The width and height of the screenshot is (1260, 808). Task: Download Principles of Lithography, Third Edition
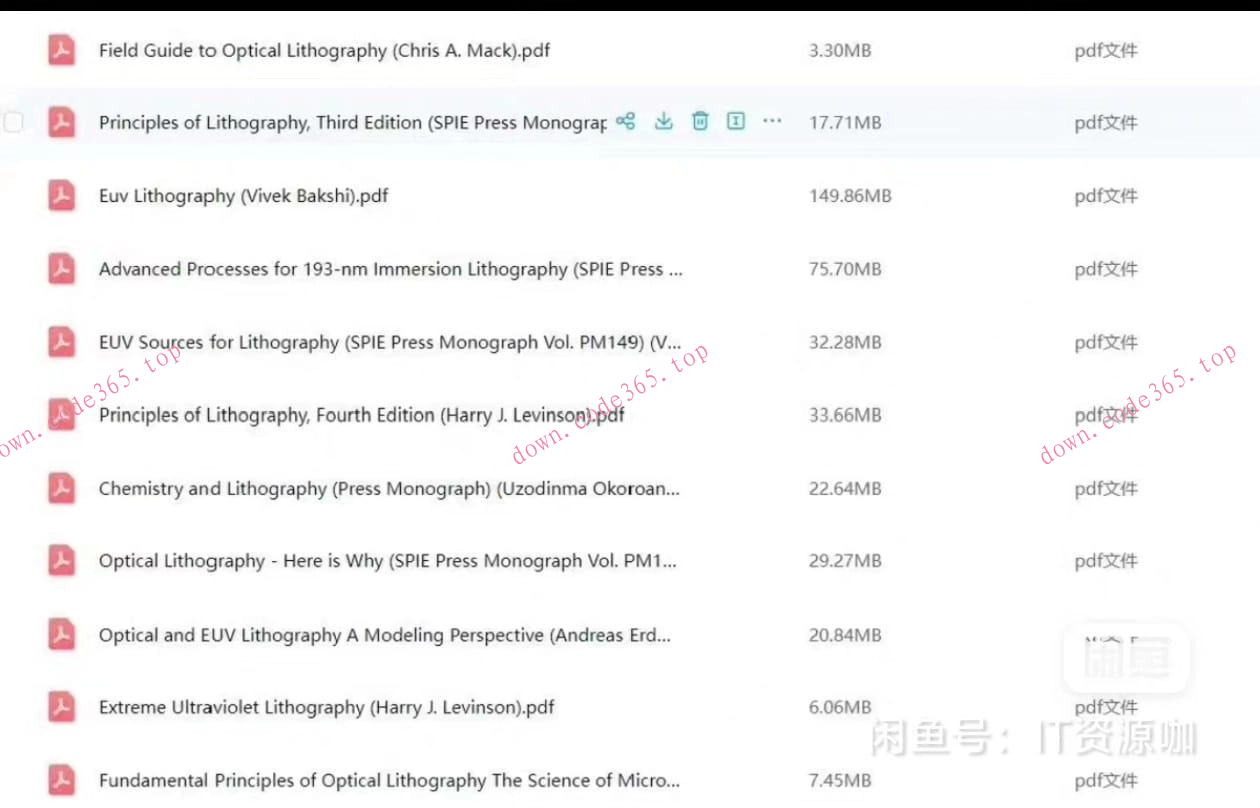pos(663,122)
